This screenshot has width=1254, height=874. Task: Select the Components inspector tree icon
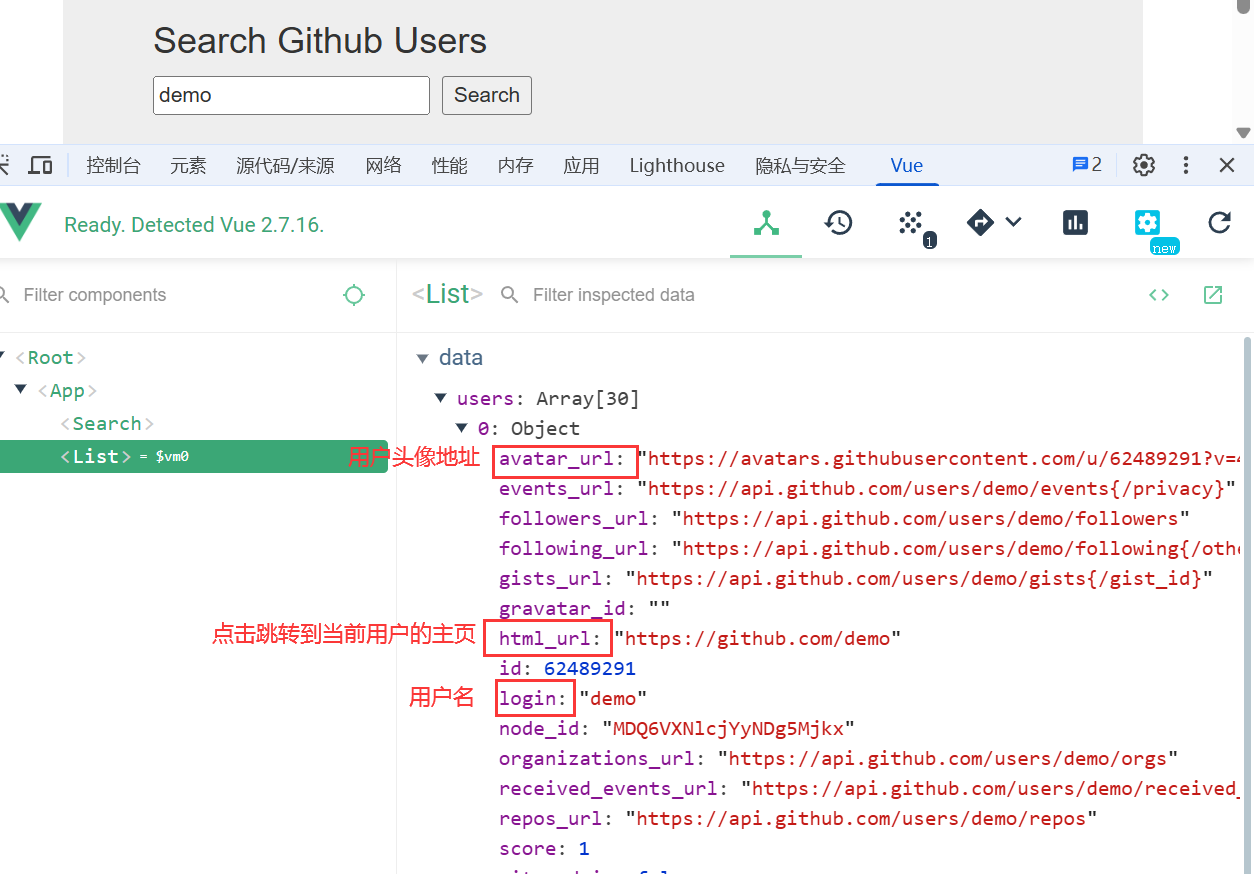[766, 222]
